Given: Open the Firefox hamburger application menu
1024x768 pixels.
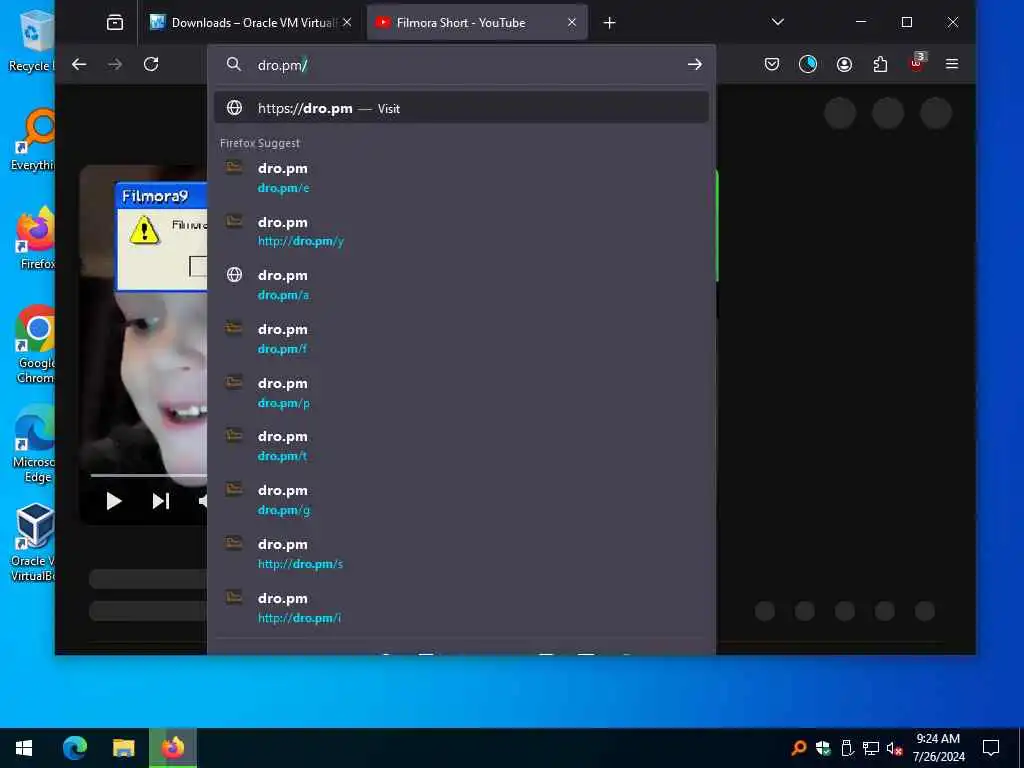Looking at the screenshot, I should 952,64.
